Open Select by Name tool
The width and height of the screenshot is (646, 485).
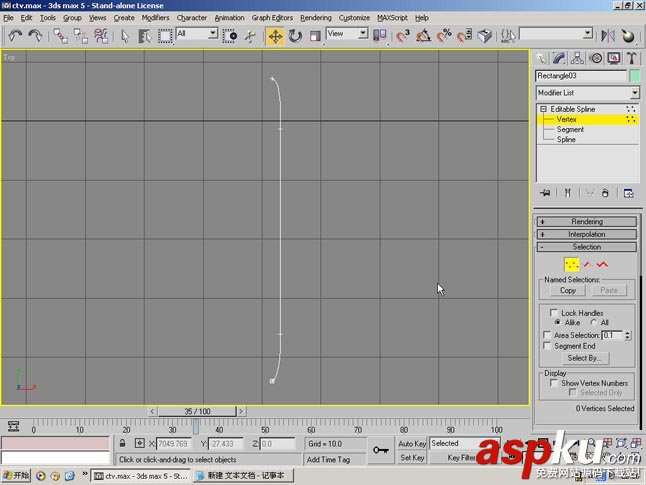click(x=144, y=36)
